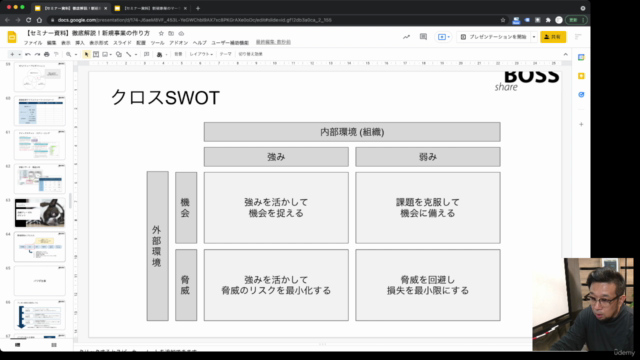The width and height of the screenshot is (640, 360).
Task: Open the 挿入 menu
Action: coord(80,43)
